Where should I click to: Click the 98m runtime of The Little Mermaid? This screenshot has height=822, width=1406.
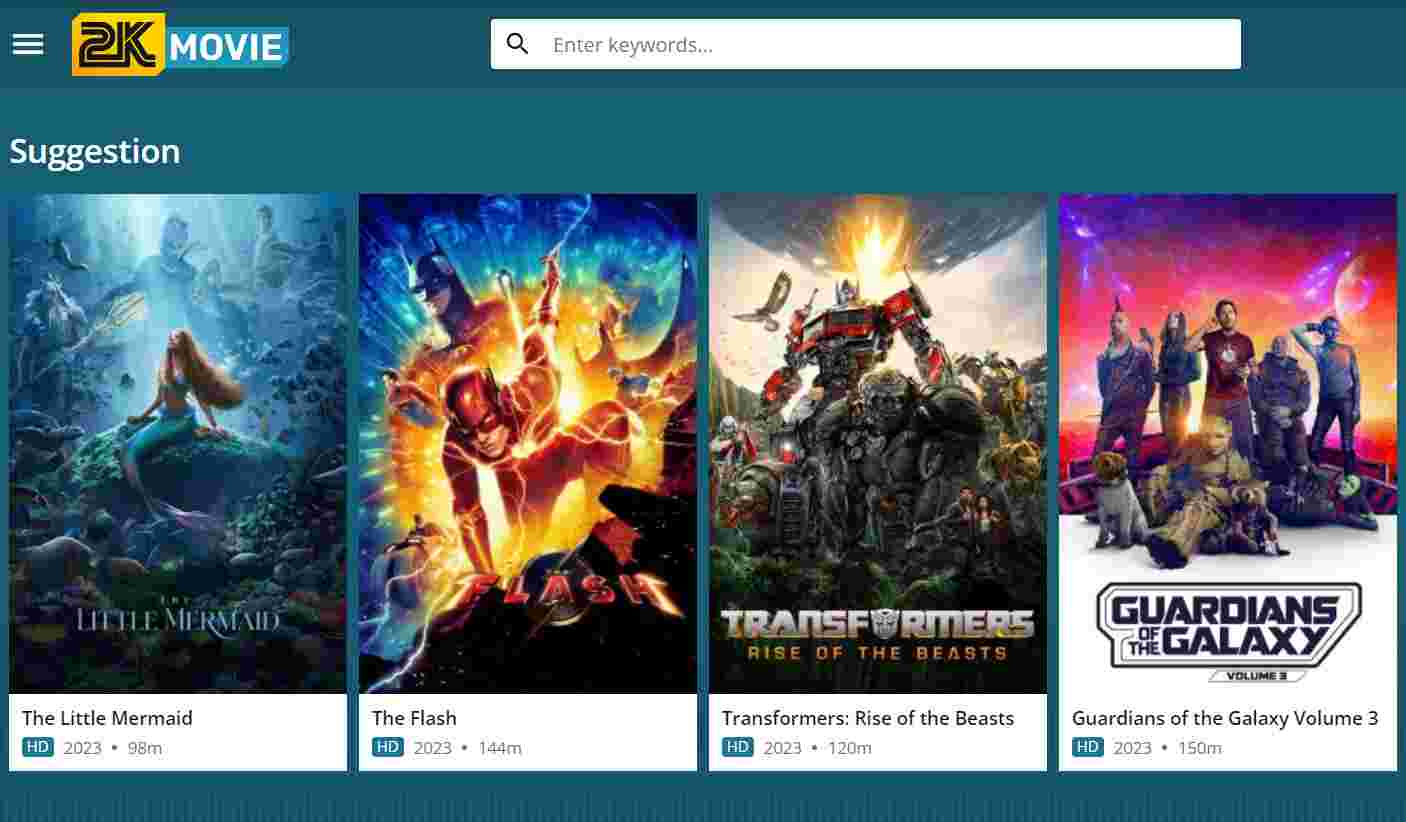145,748
